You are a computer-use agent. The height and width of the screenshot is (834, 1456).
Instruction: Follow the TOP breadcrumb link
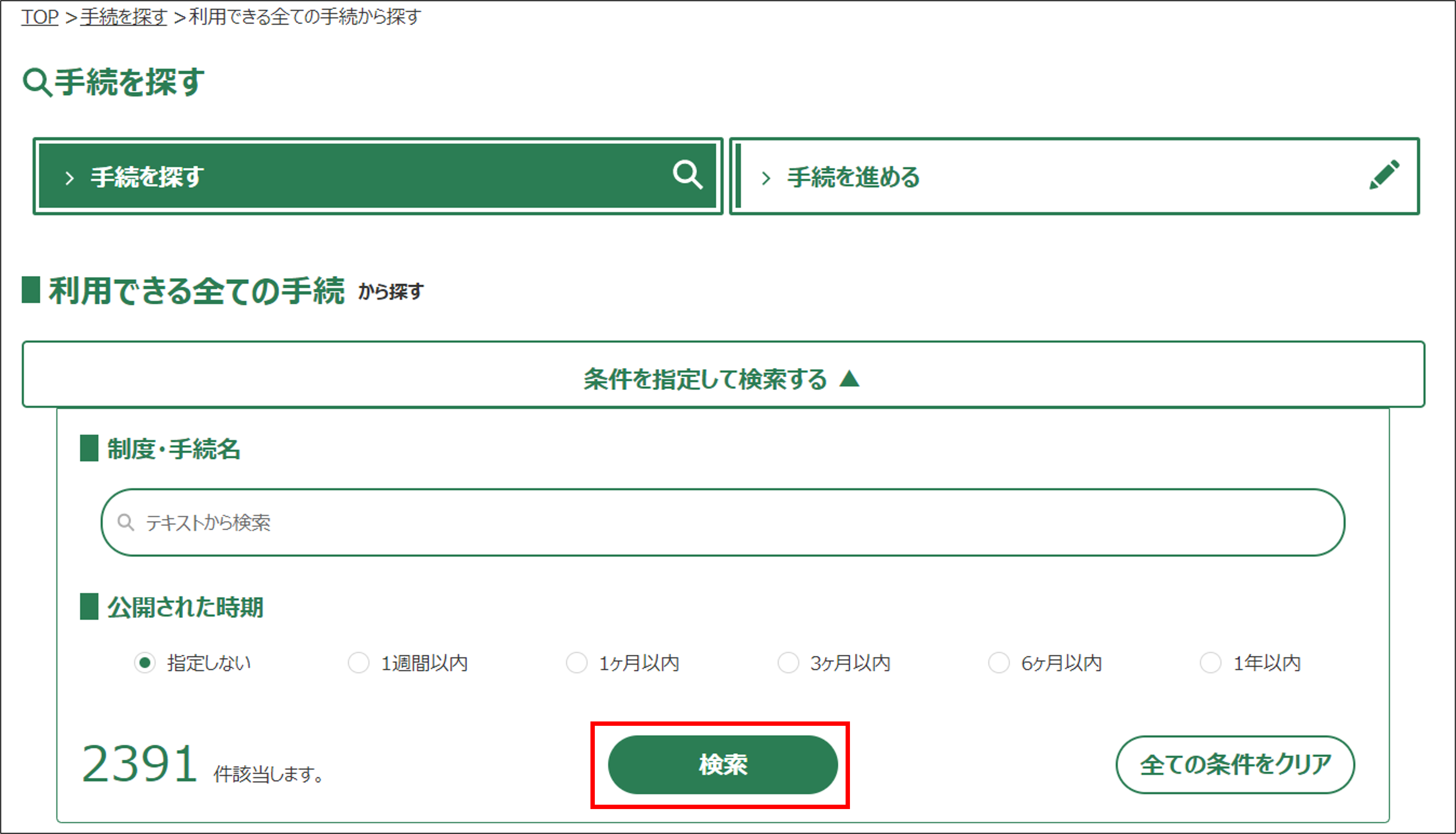[40, 17]
